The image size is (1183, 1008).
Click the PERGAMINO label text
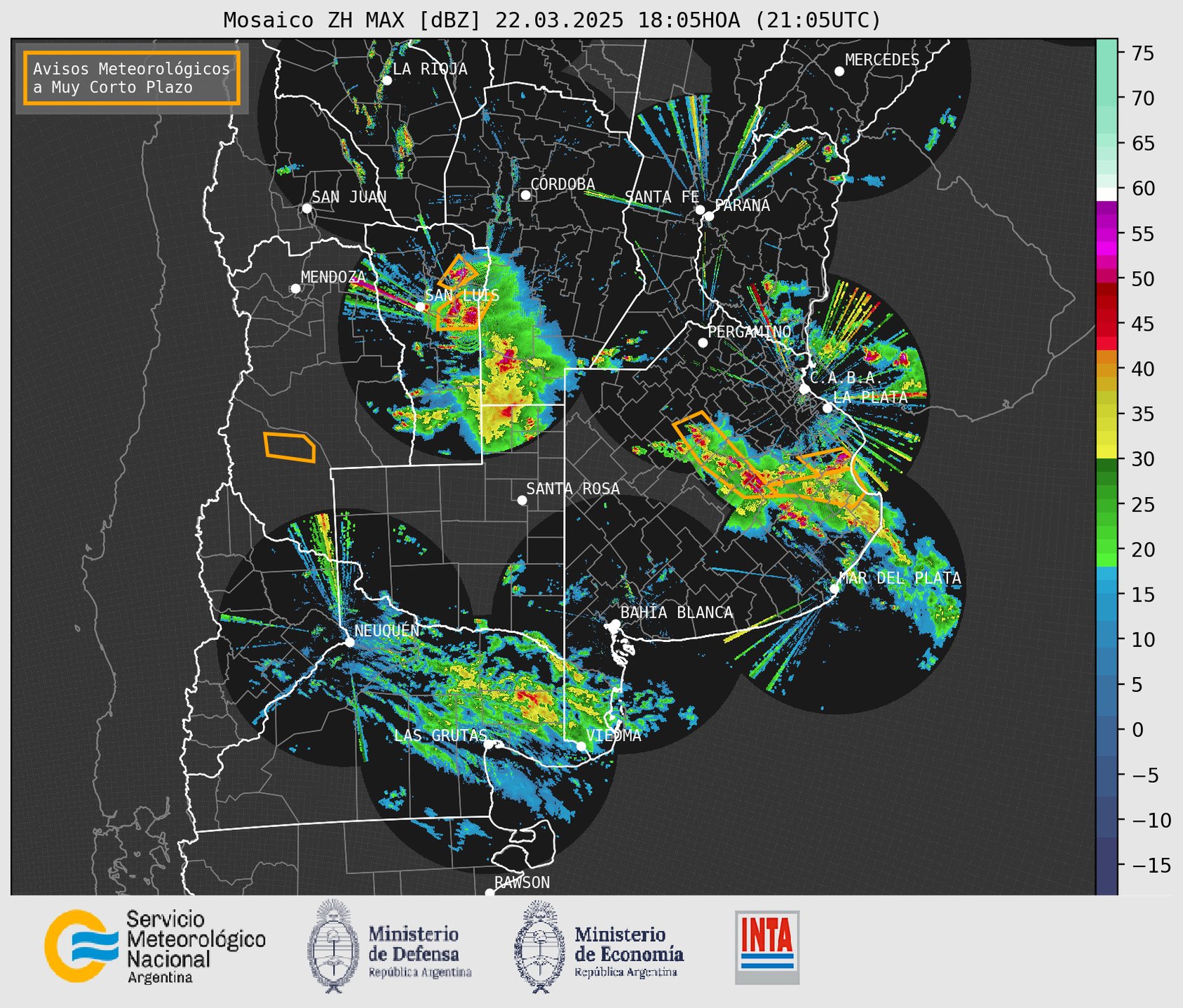point(750,332)
